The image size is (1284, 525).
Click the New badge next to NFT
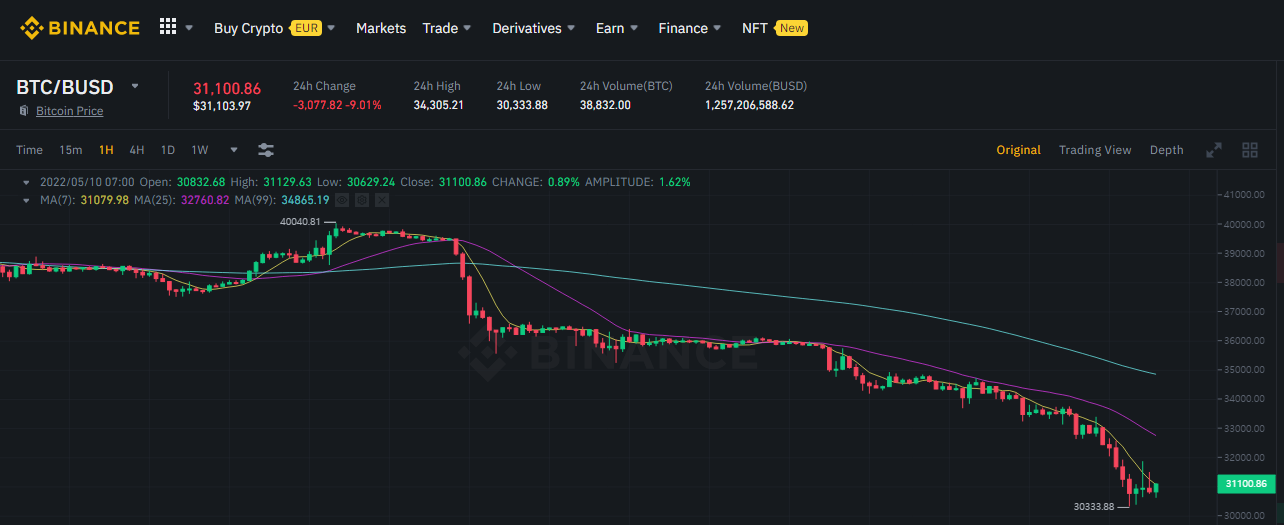pos(792,28)
